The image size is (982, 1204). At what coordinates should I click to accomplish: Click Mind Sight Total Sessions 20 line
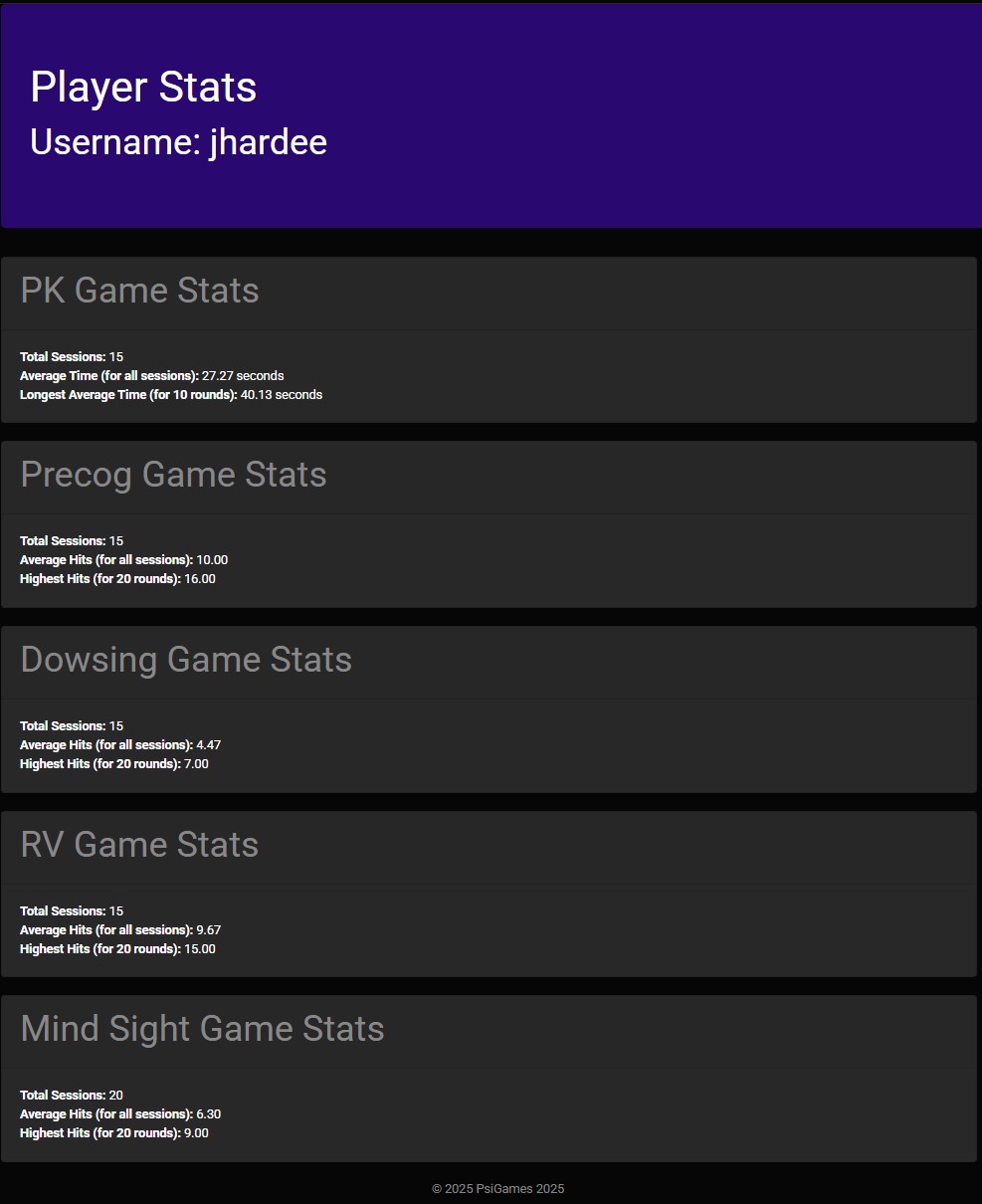pos(72,1096)
